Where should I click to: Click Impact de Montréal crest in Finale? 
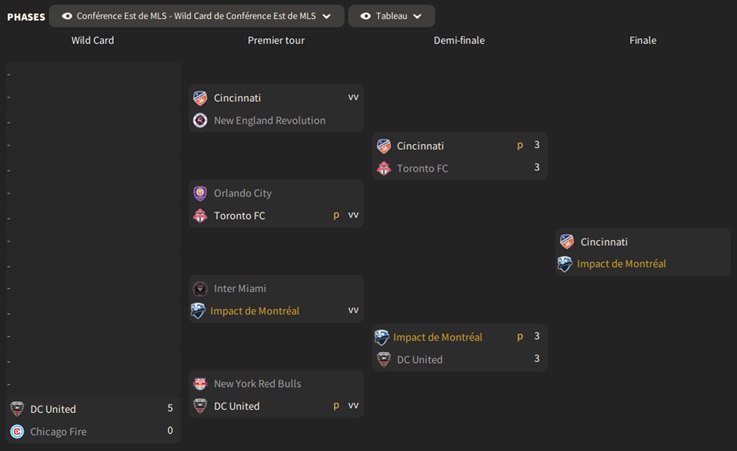coord(566,264)
